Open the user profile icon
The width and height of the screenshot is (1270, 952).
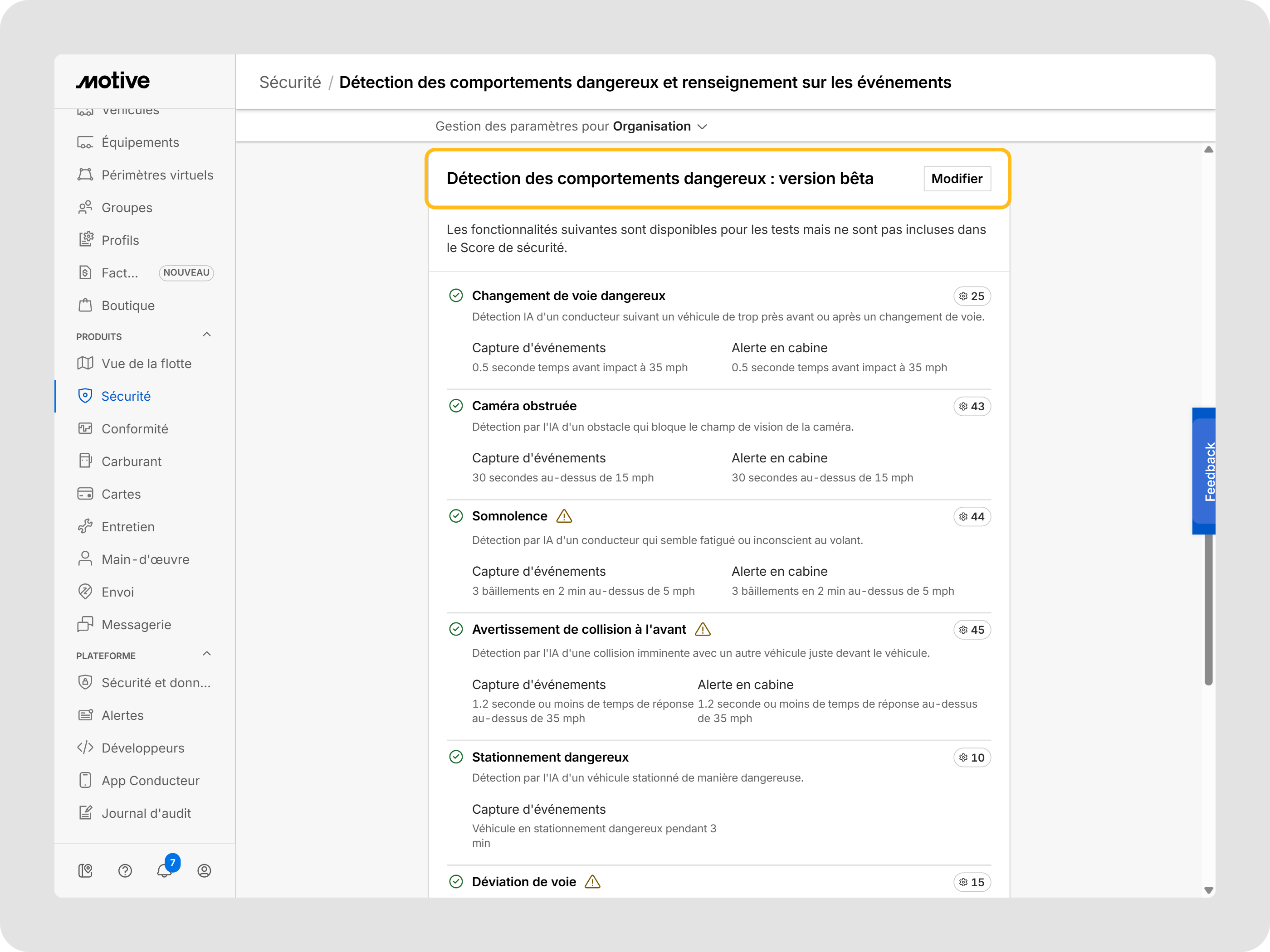coord(204,870)
